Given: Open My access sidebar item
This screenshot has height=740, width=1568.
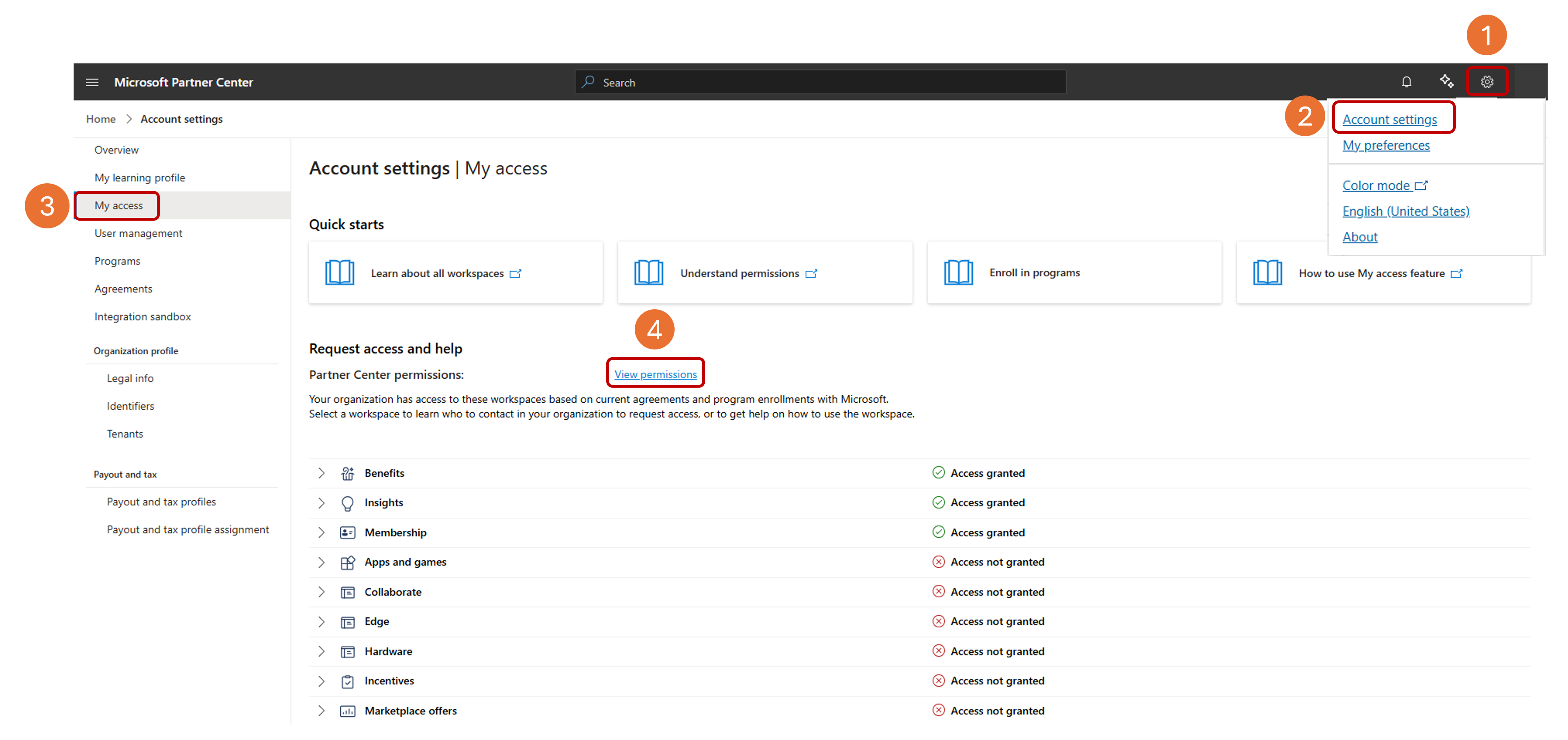Looking at the screenshot, I should point(119,206).
